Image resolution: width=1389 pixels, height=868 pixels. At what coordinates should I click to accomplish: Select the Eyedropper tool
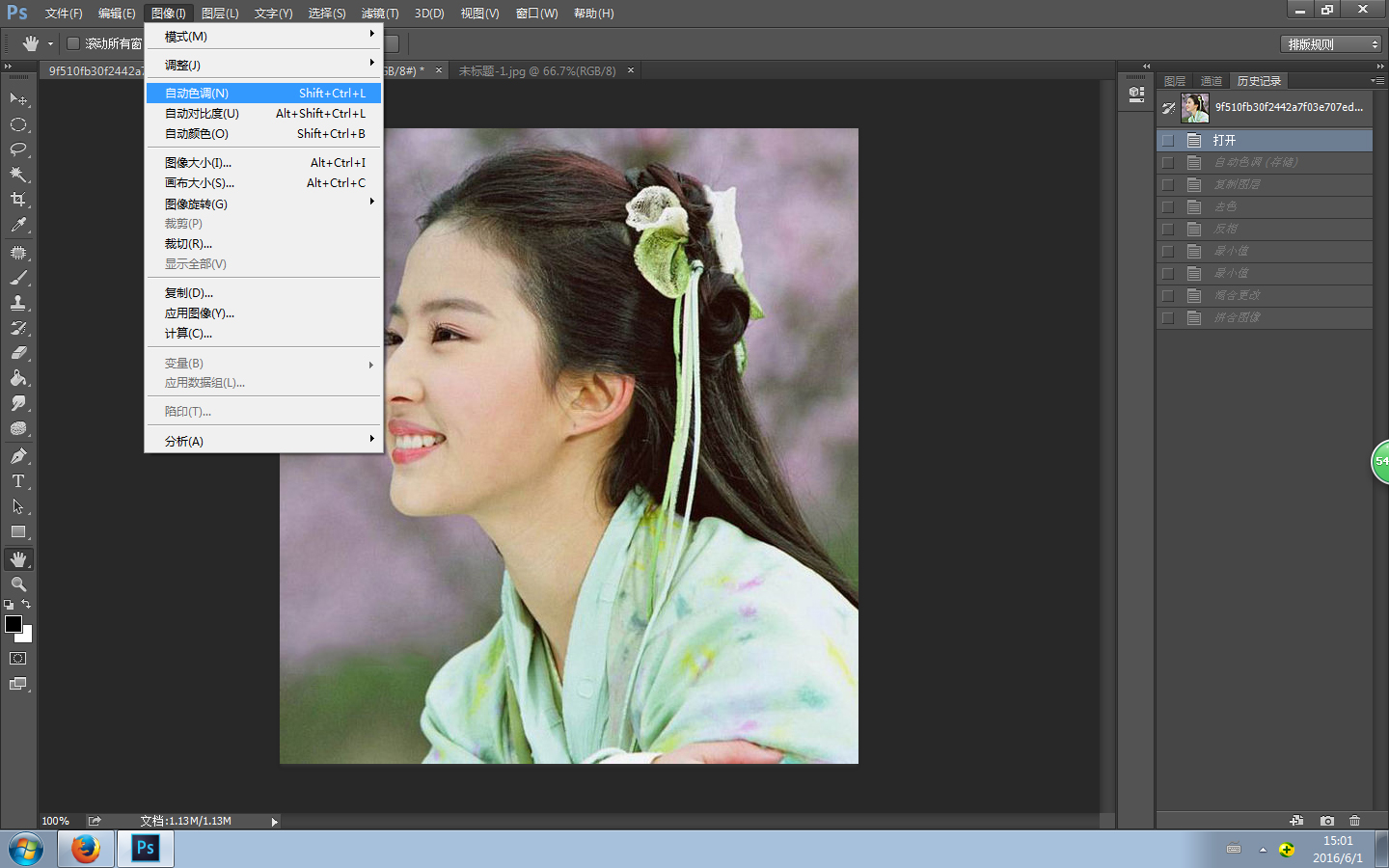(18, 225)
